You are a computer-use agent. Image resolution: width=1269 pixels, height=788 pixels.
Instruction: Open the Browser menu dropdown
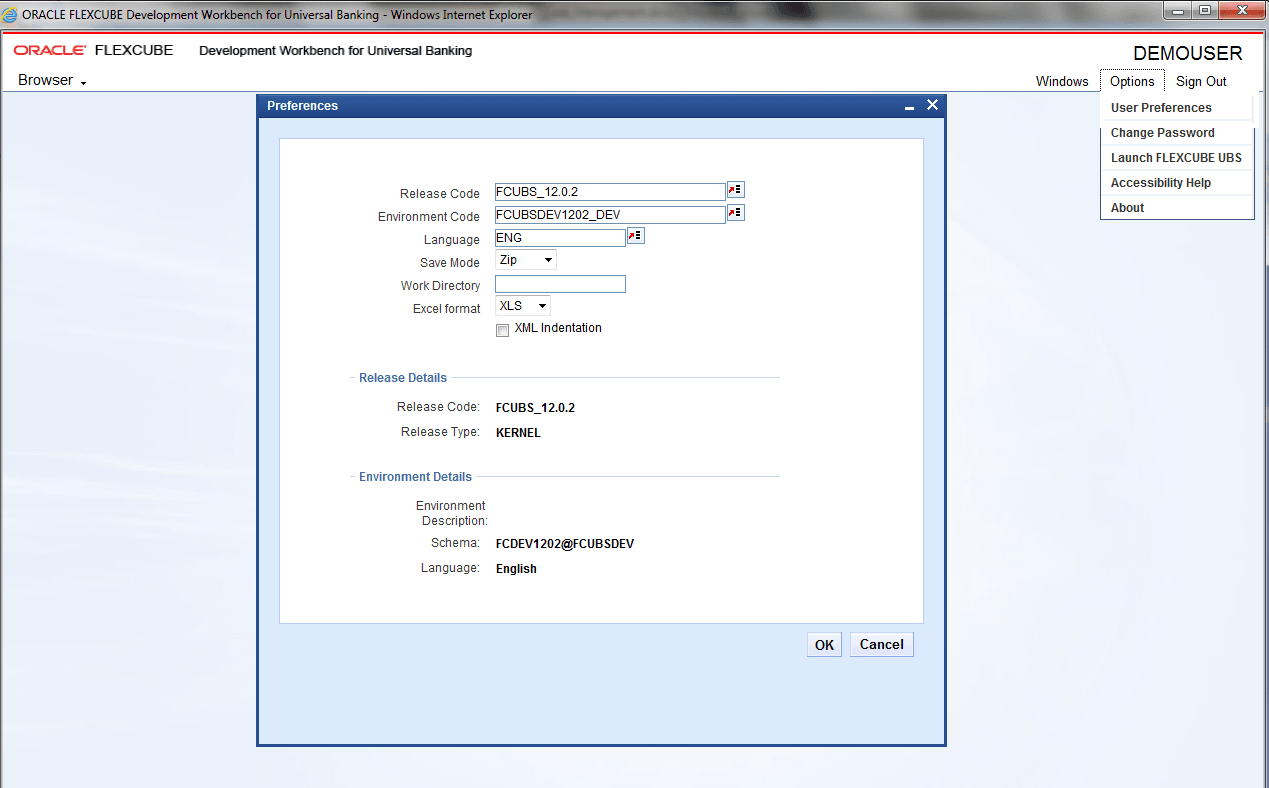[x=52, y=81]
